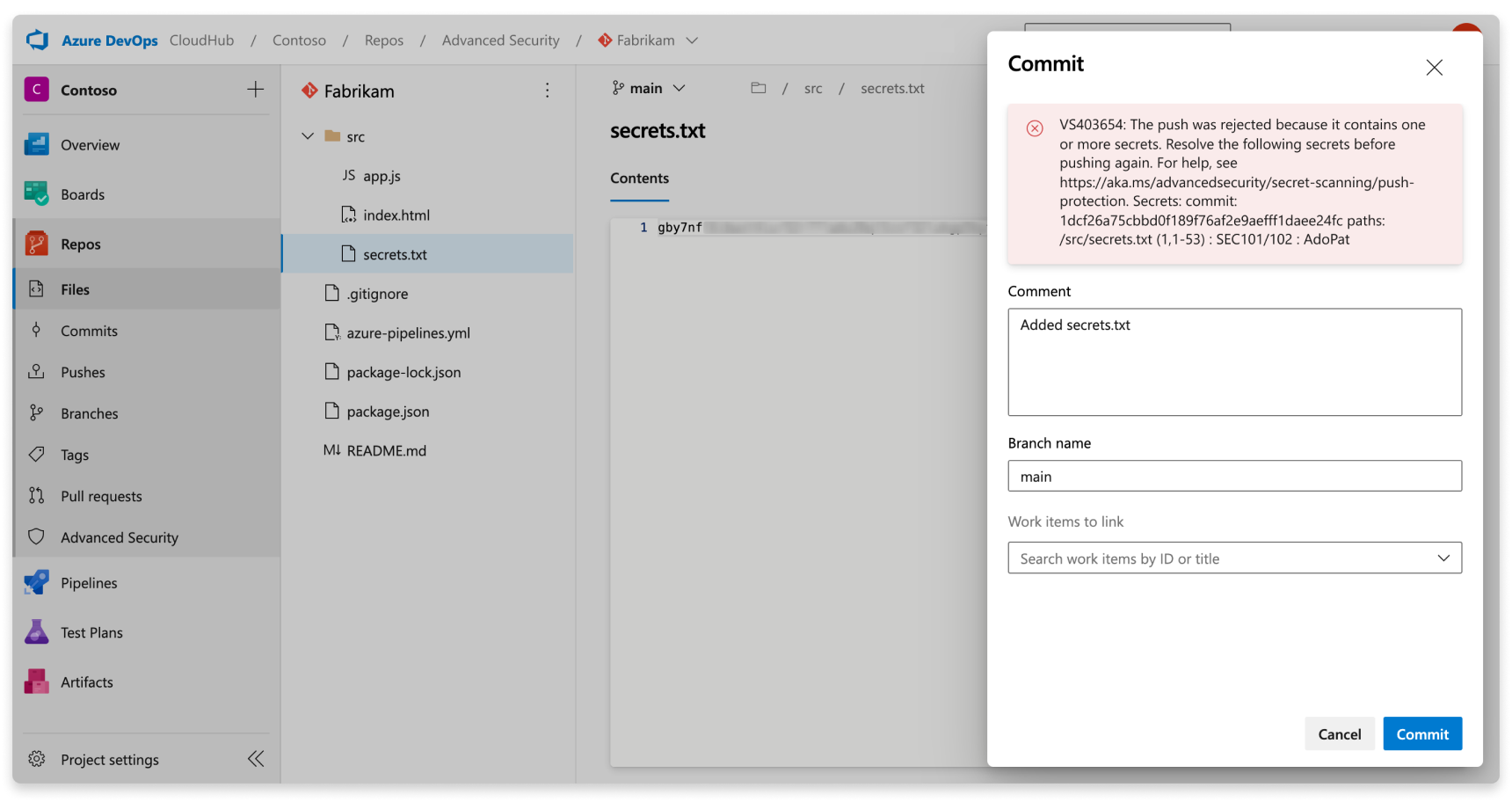
Task: Open Project settings
Action: click(109, 759)
